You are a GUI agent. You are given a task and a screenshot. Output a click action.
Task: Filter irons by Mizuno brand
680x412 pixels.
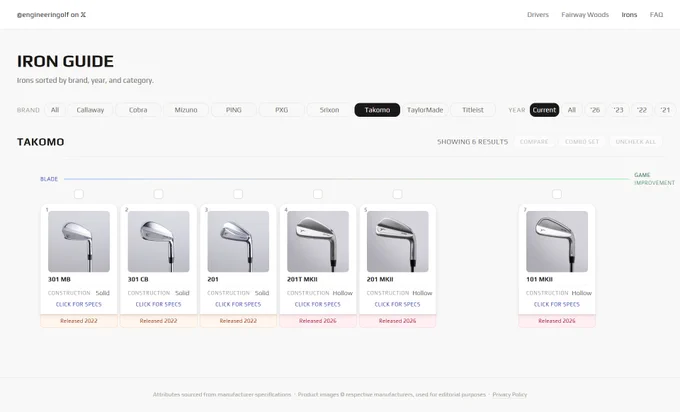[186, 110]
